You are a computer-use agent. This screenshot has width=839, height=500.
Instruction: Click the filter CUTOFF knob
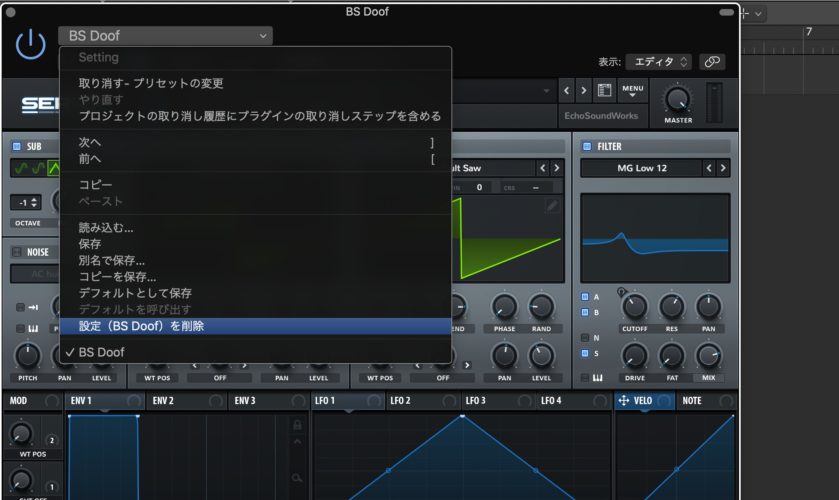click(635, 306)
